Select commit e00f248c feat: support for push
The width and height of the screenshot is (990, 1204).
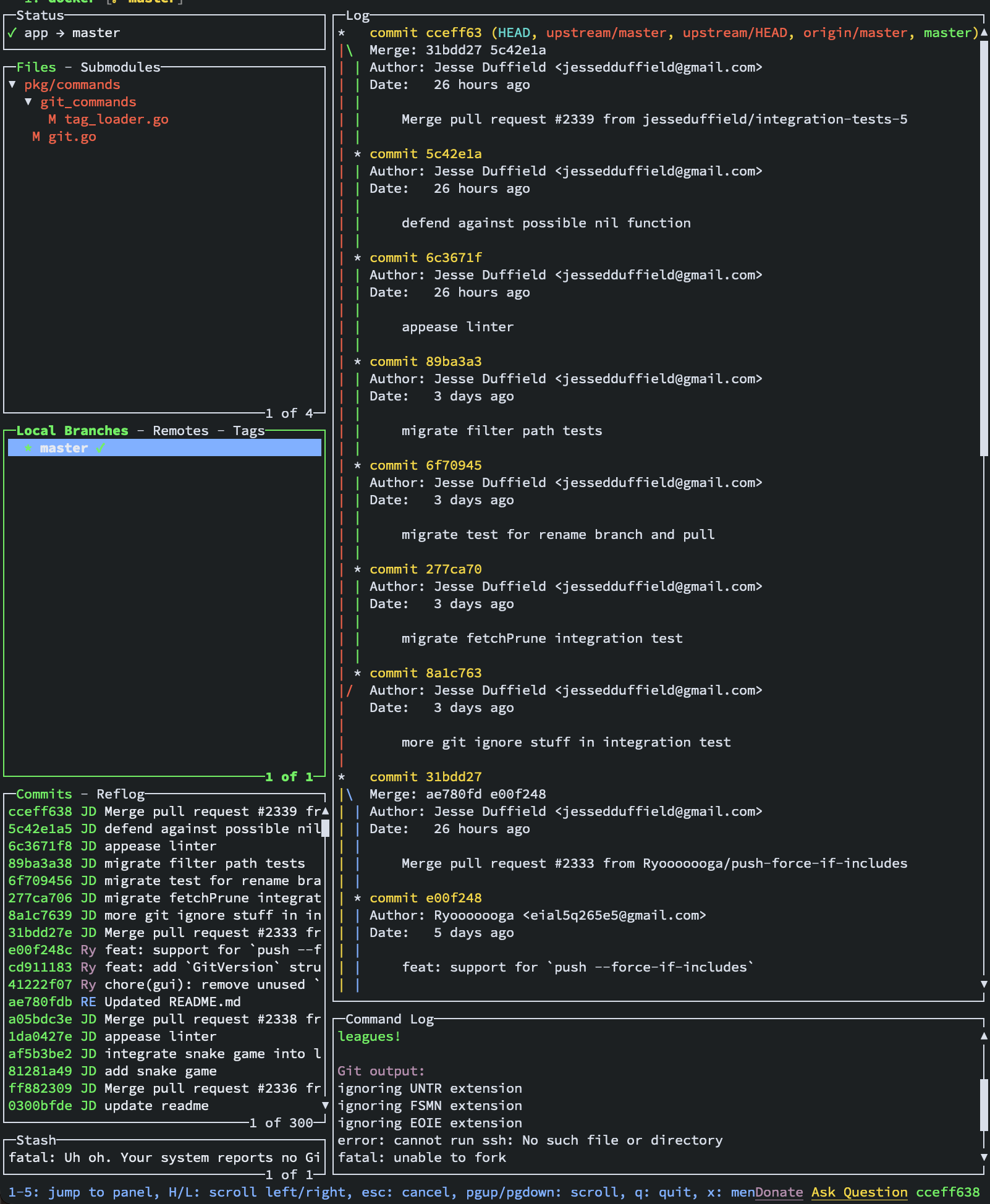click(x=164, y=950)
